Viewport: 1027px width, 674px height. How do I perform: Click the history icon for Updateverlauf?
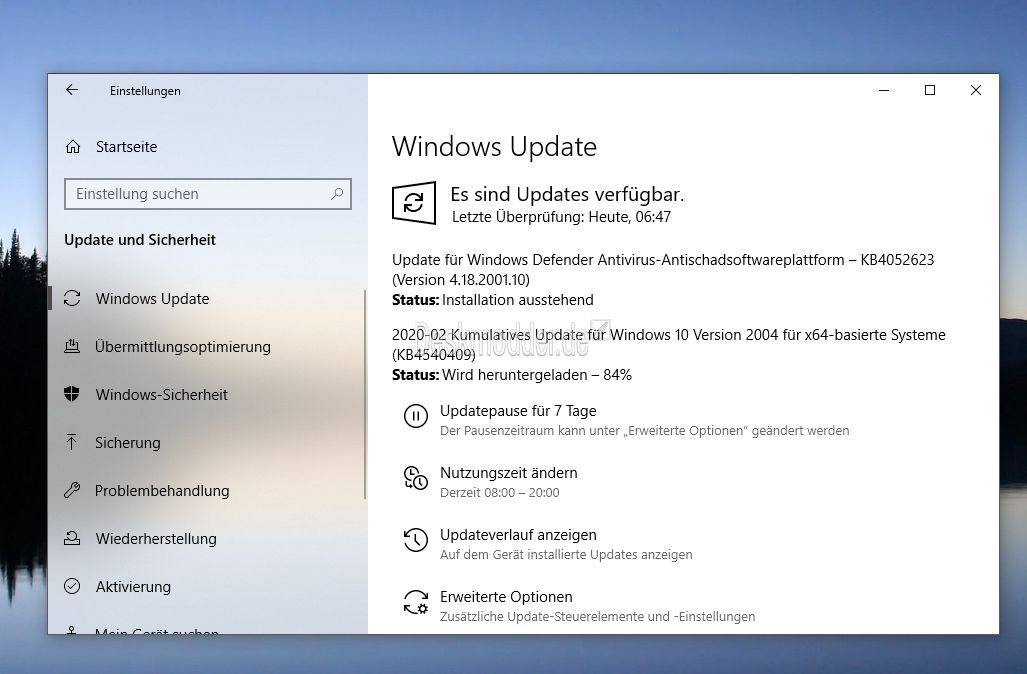[x=416, y=540]
